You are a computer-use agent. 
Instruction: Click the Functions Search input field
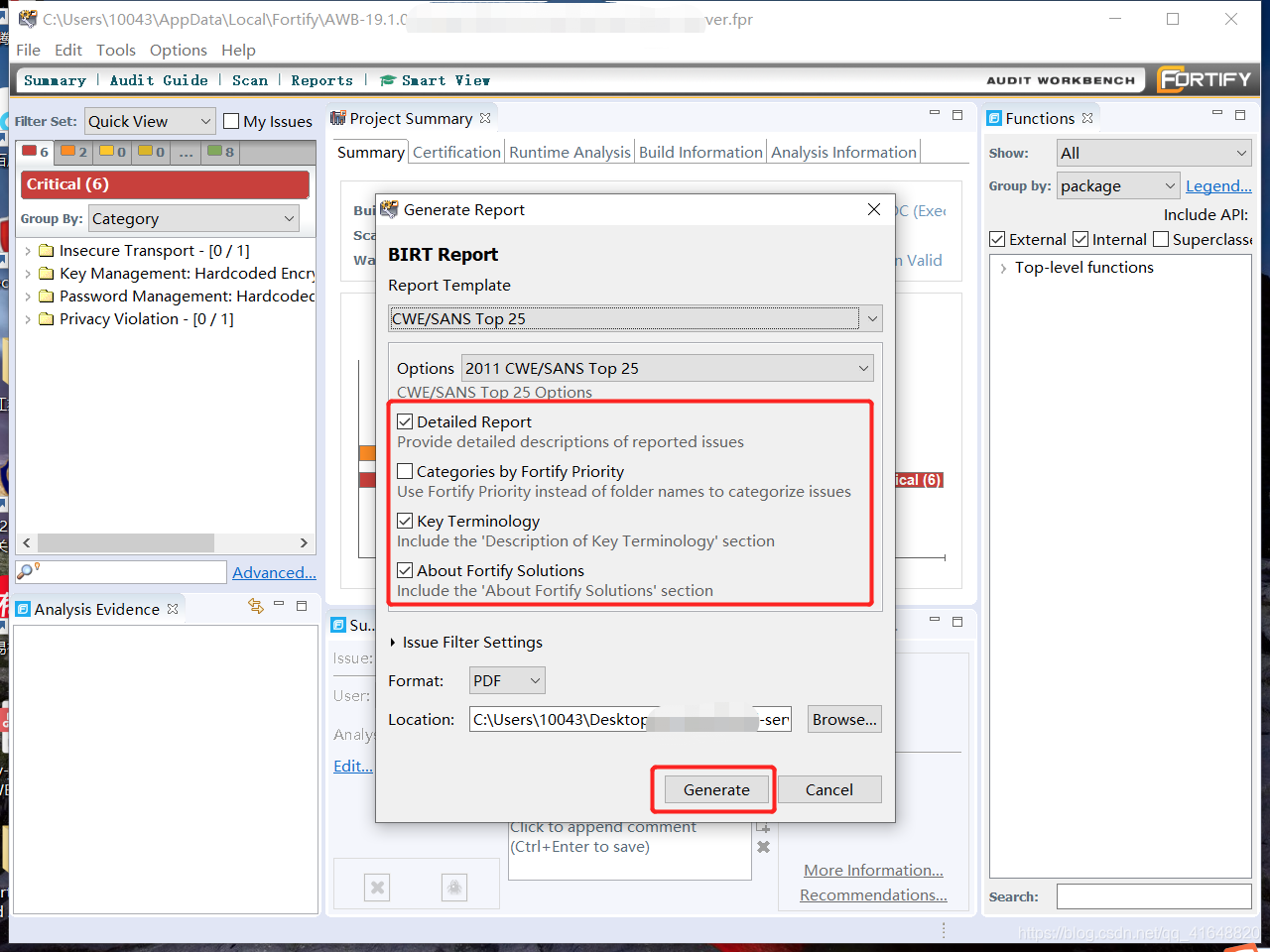tap(1154, 896)
